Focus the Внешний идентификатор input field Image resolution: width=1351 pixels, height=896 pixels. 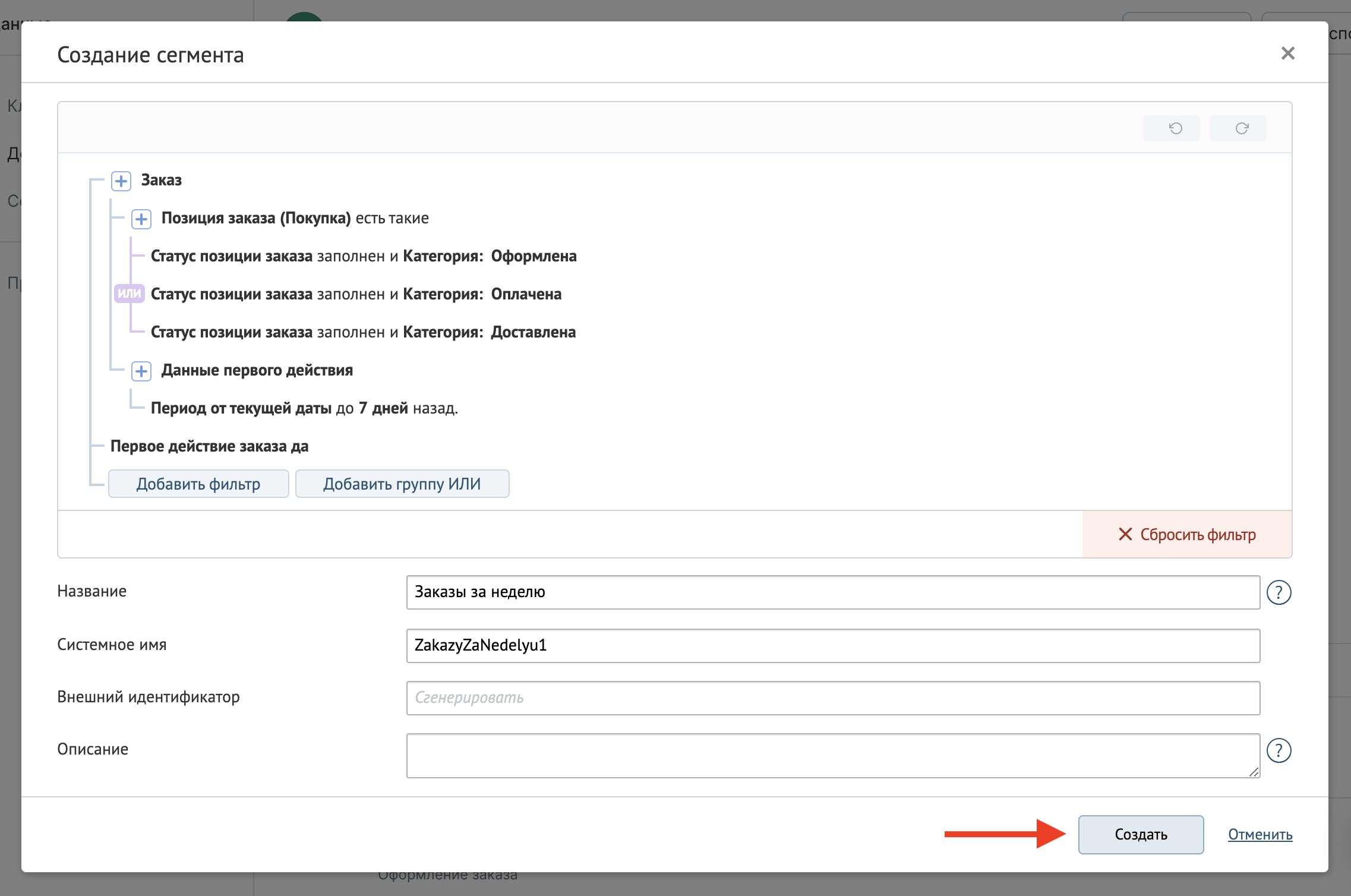pos(833,698)
